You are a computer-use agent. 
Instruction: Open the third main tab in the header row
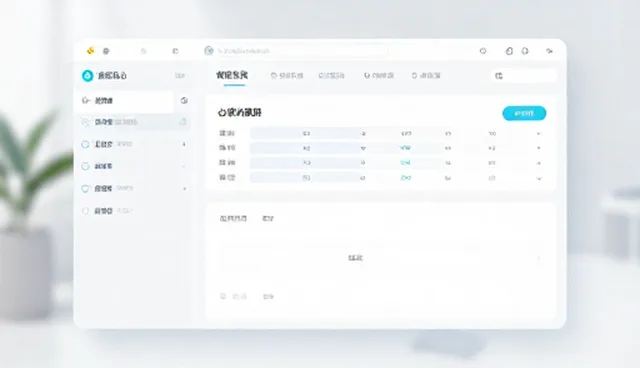331,75
